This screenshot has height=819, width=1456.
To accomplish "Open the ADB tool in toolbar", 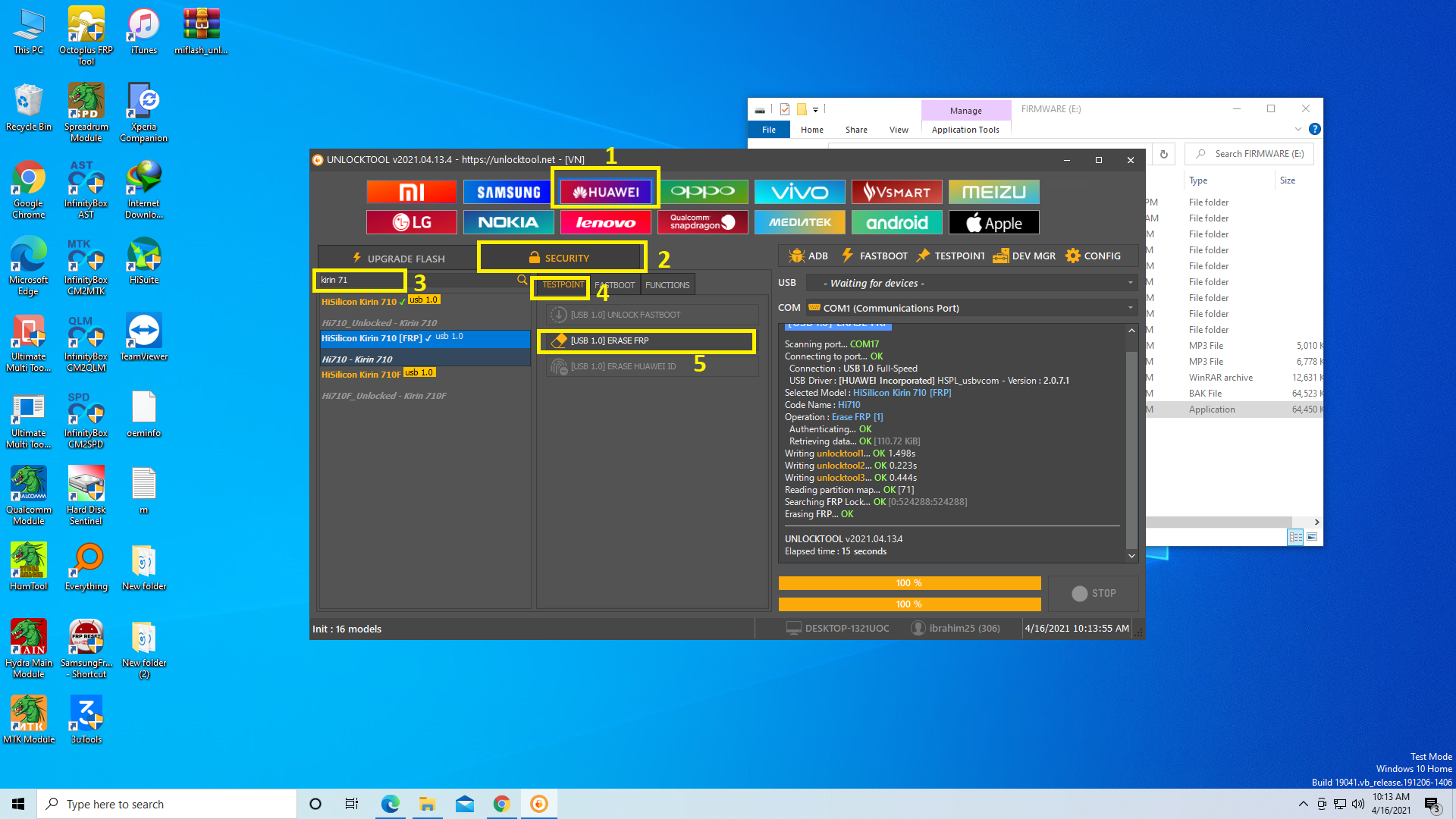I will pyautogui.click(x=808, y=256).
